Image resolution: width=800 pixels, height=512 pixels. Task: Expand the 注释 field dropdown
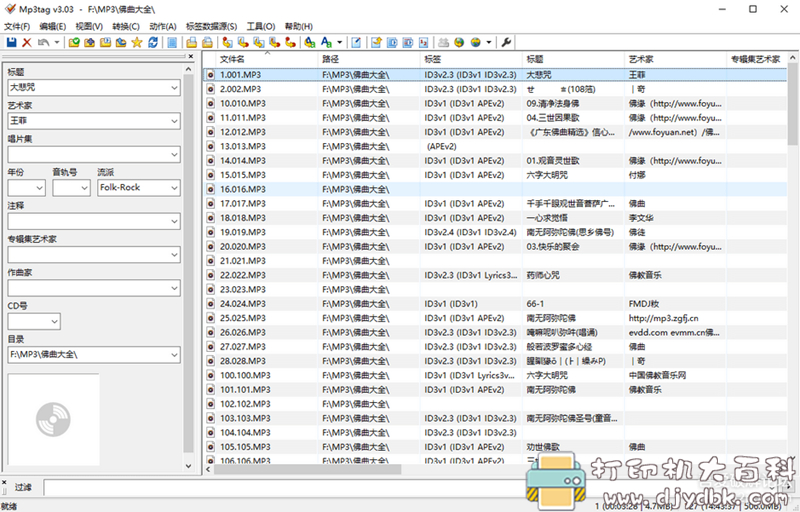[174, 221]
